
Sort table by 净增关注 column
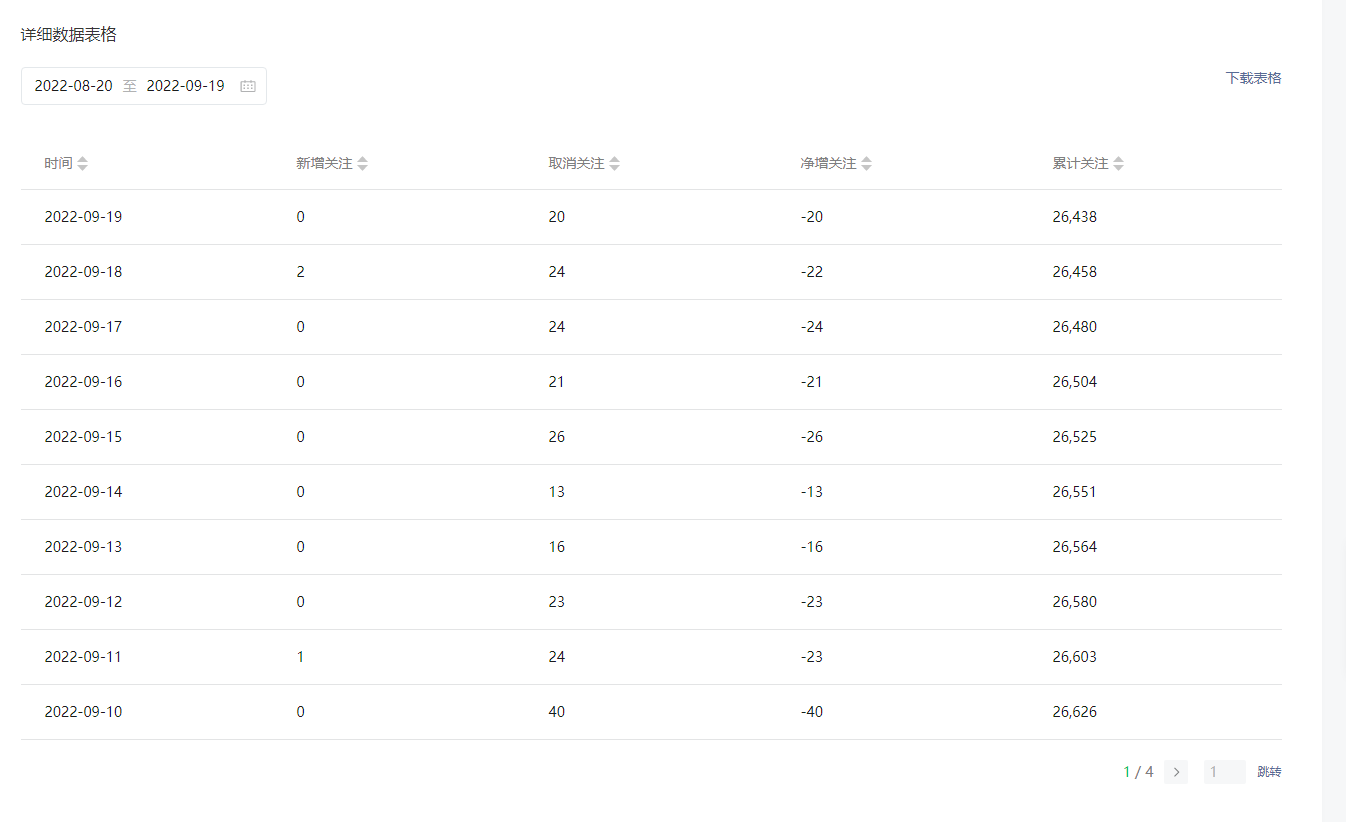coord(867,164)
